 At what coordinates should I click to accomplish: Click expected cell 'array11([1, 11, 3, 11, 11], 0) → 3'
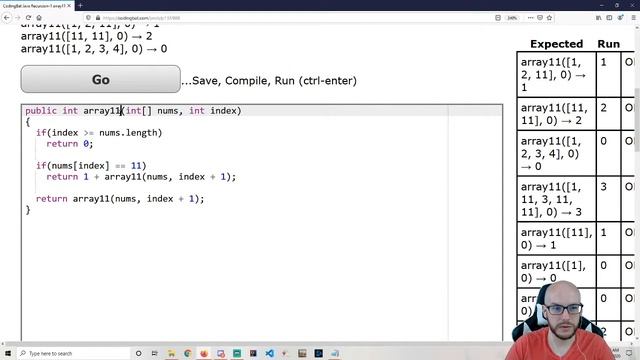coord(556,199)
